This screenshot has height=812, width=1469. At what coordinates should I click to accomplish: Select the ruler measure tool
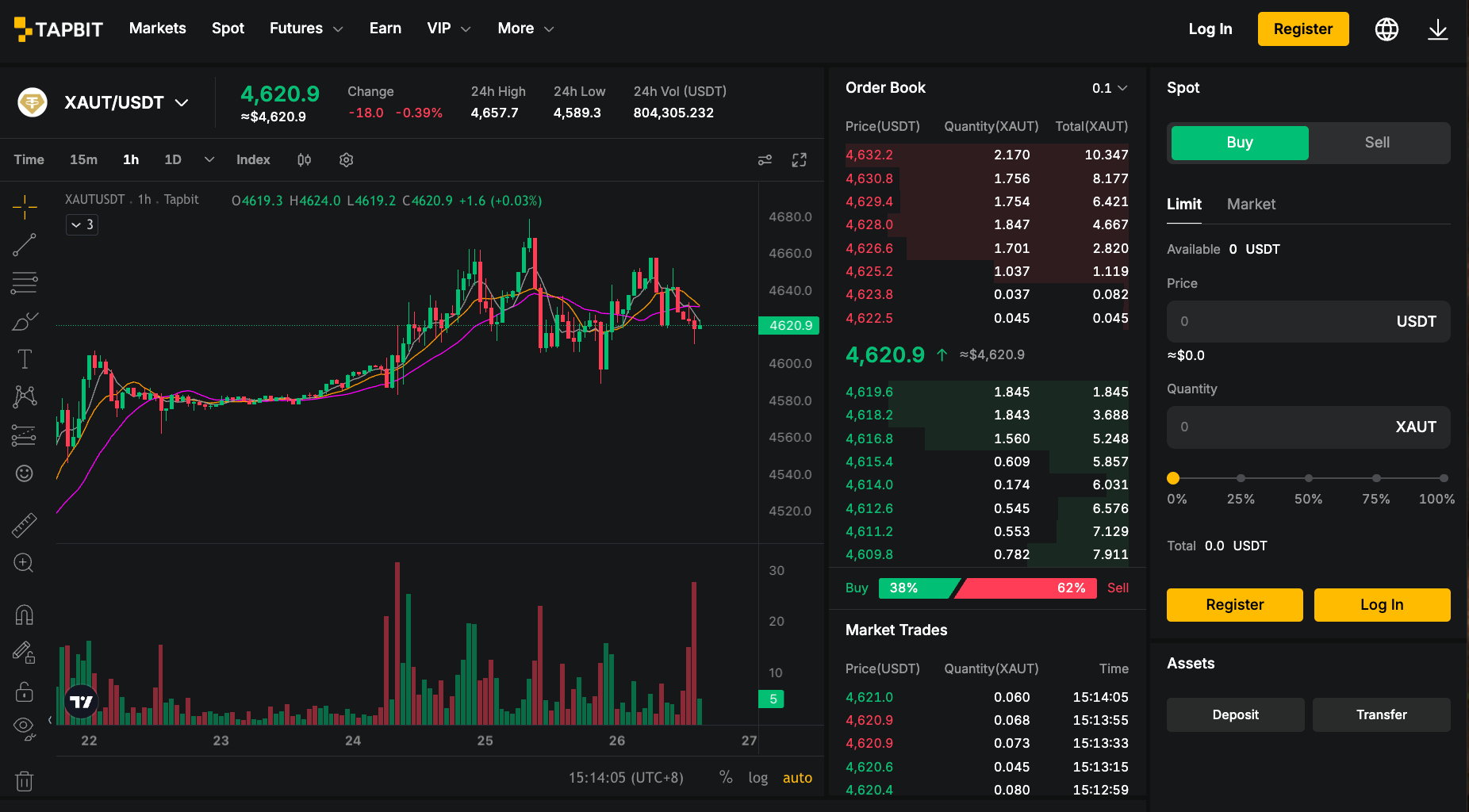coord(25,525)
